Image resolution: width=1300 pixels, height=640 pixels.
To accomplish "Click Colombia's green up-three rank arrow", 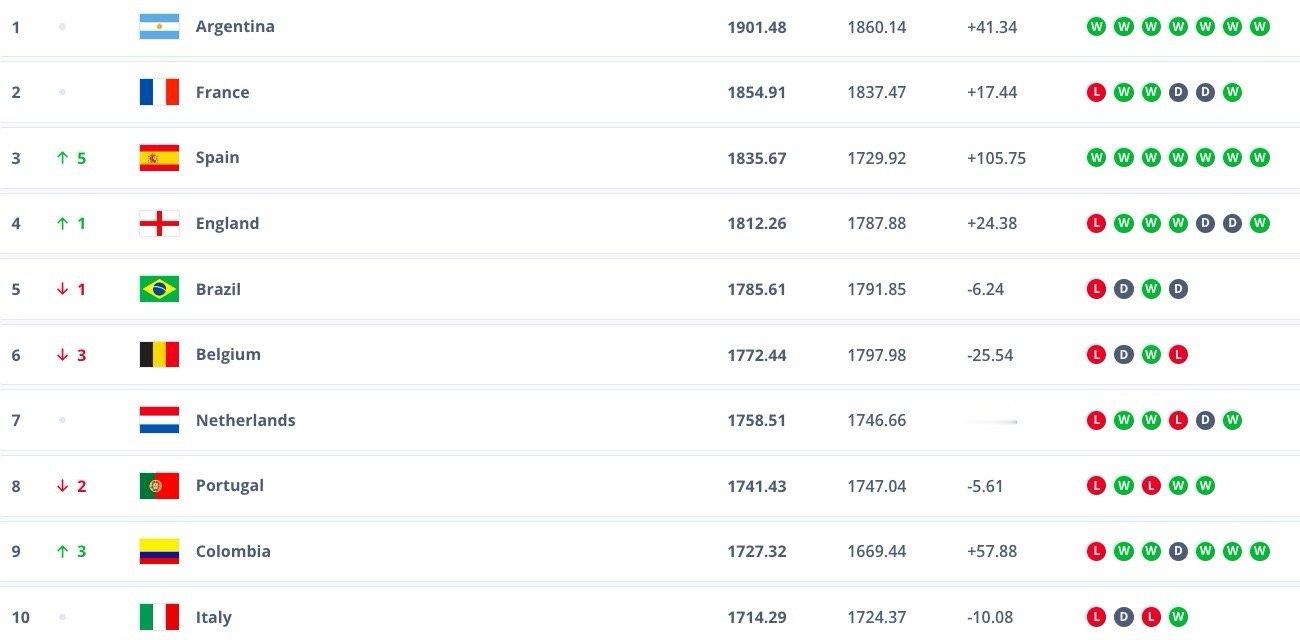I will pos(62,551).
